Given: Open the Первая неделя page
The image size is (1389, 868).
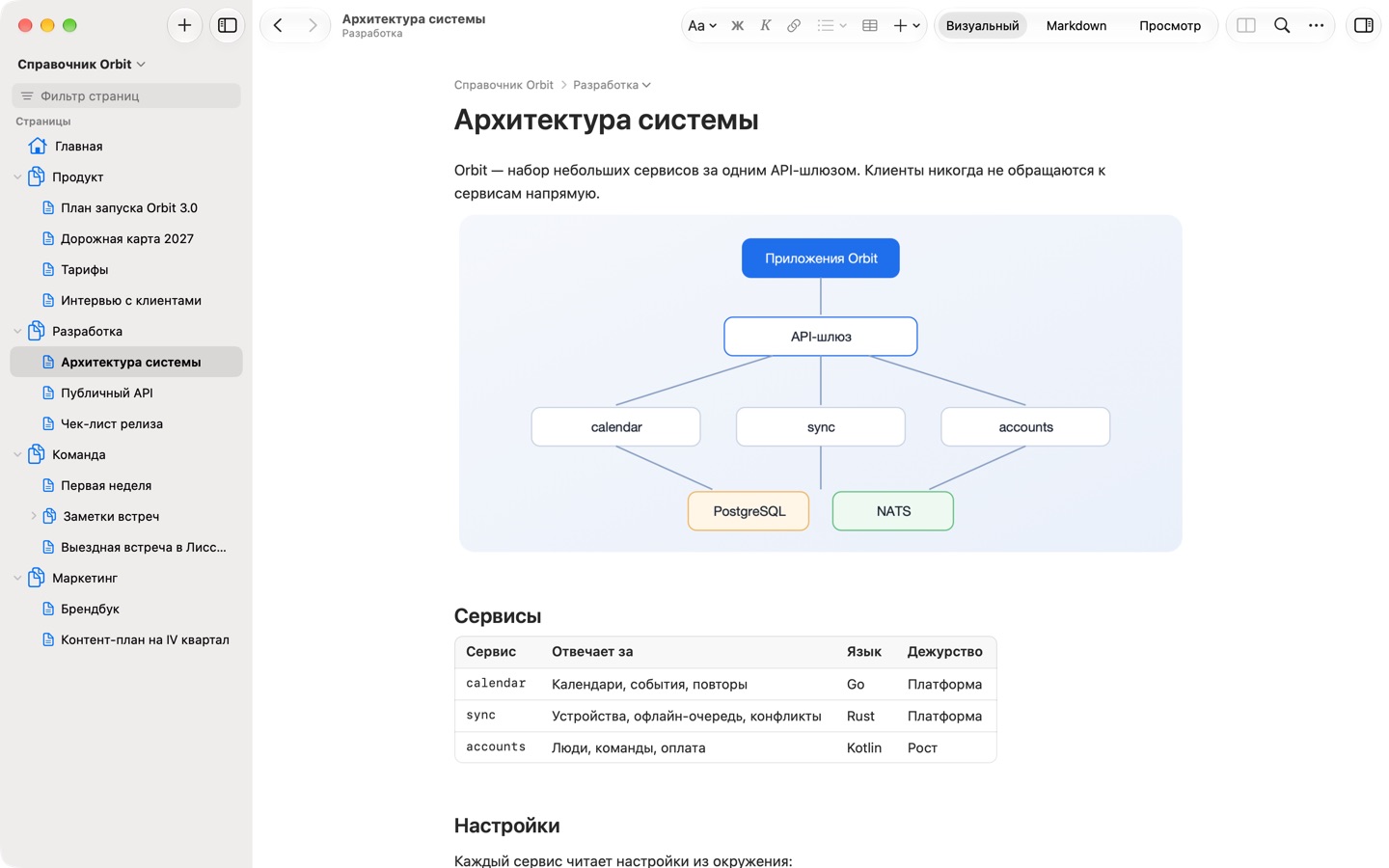Looking at the screenshot, I should 126,485.
